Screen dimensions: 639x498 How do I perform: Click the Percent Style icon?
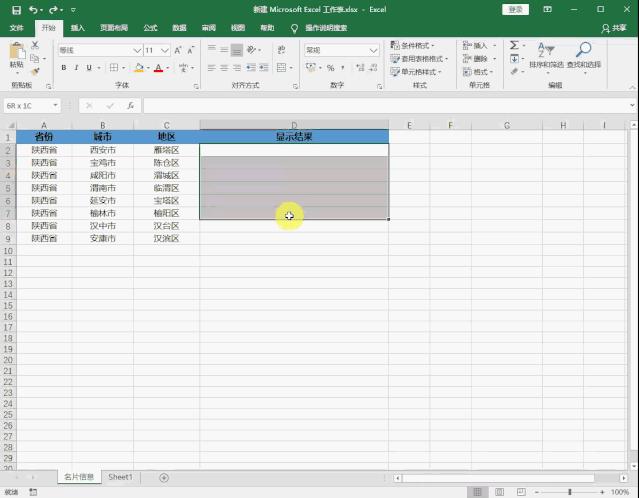(x=331, y=68)
